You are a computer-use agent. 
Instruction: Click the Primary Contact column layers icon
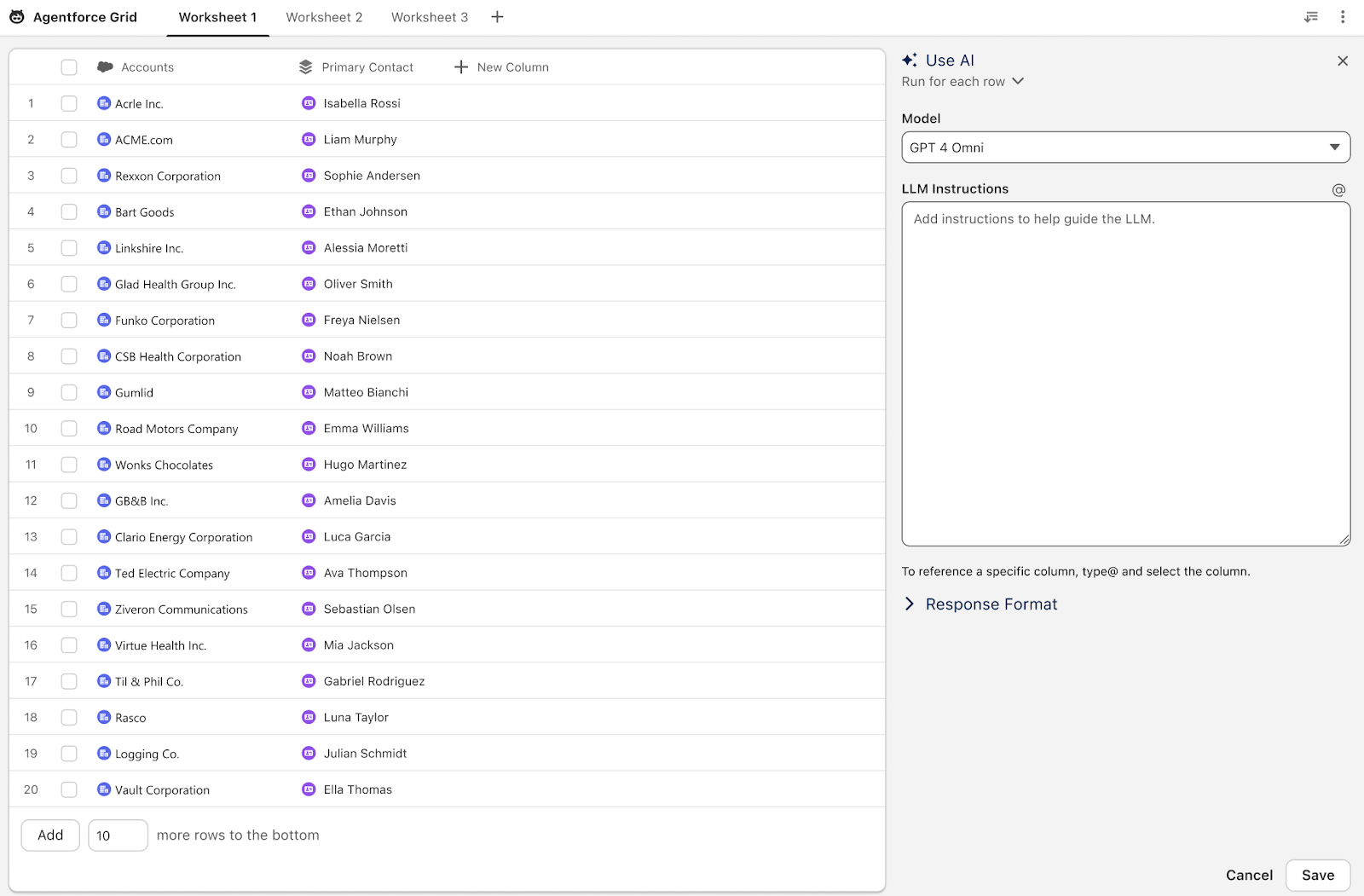(x=306, y=67)
